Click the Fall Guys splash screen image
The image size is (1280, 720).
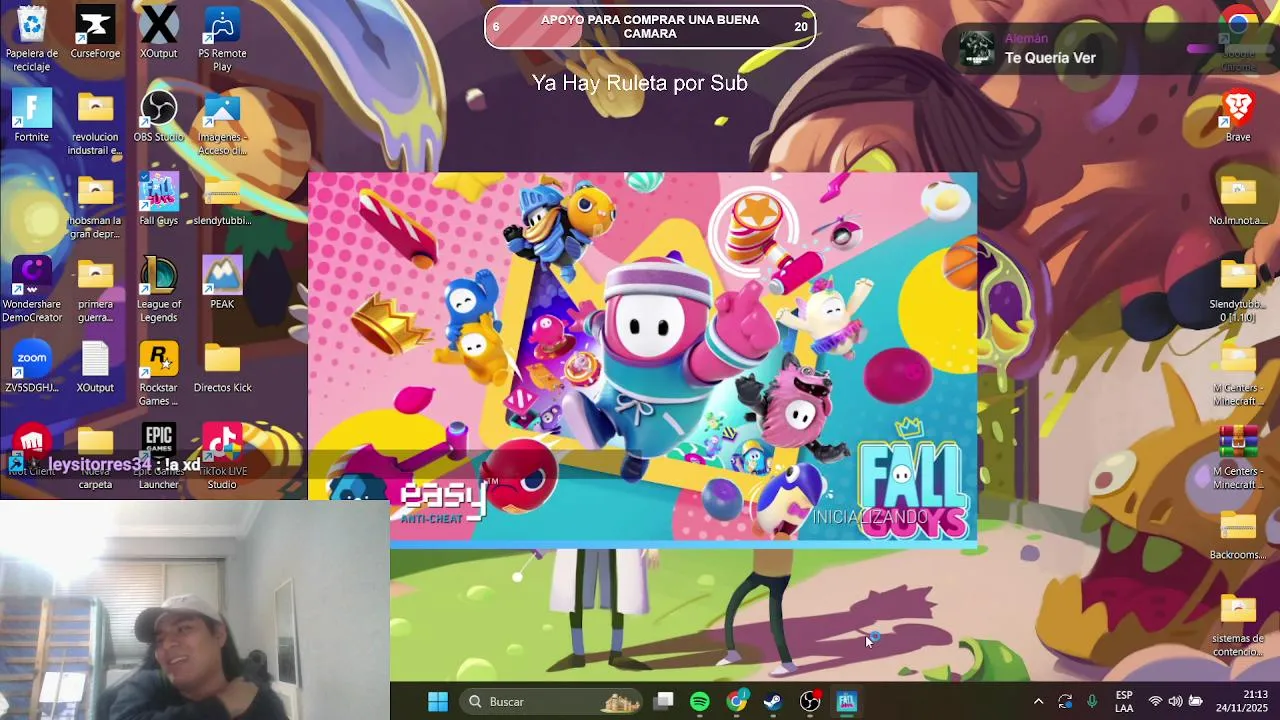tap(642, 360)
